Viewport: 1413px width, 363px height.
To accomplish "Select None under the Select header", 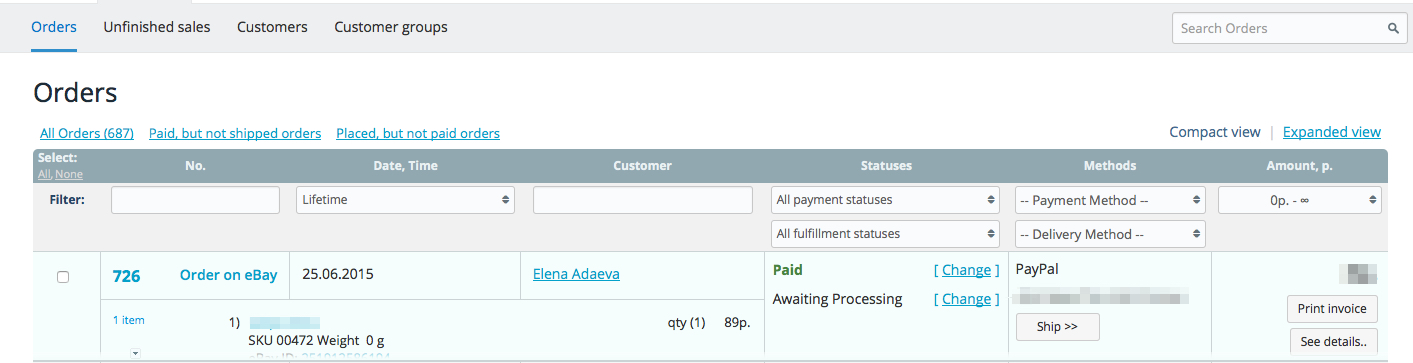I will [x=69, y=174].
